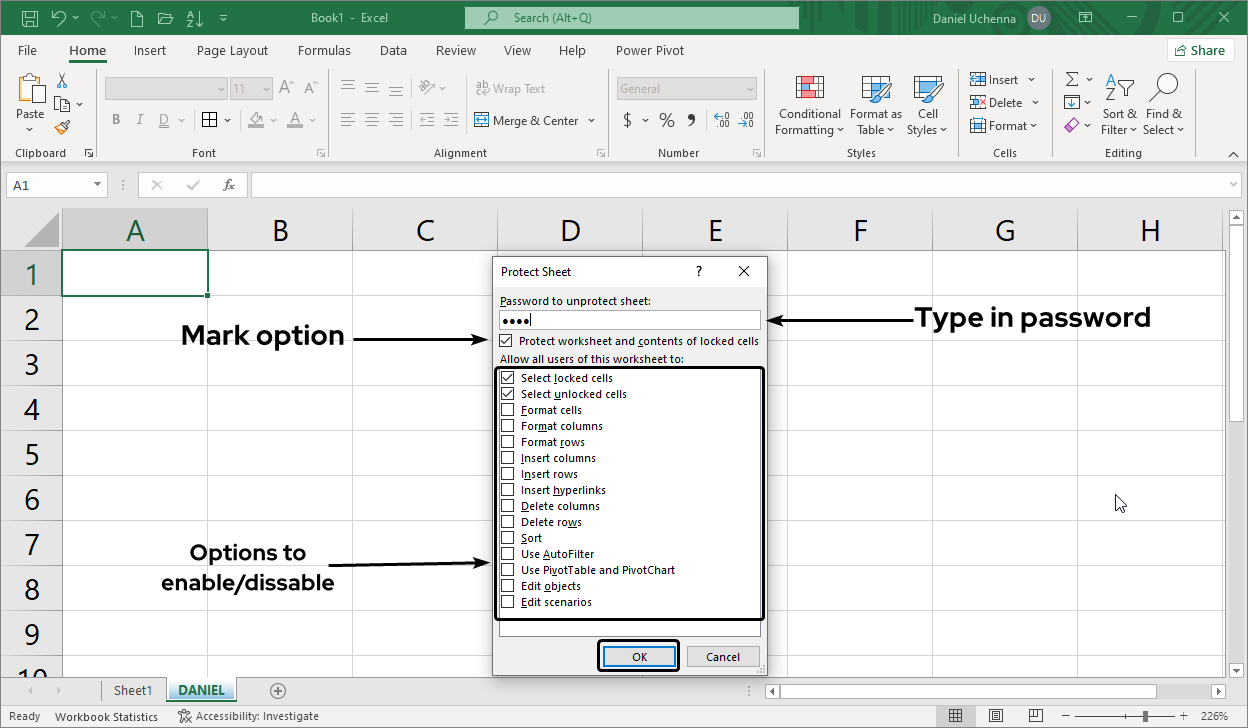
Task: Open Conditional Formatting options
Action: click(809, 105)
